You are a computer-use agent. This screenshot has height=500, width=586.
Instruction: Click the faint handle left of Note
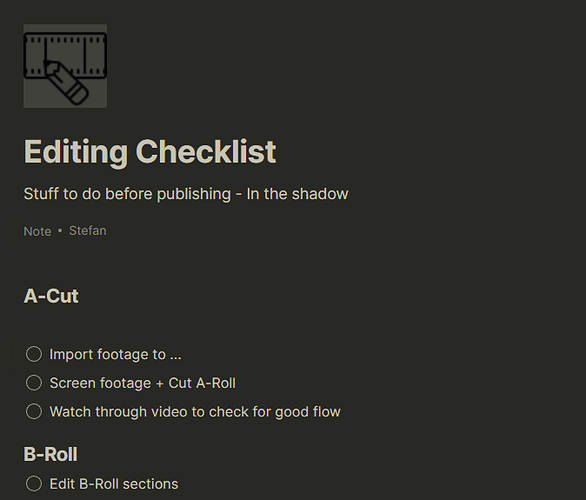coord(13,231)
